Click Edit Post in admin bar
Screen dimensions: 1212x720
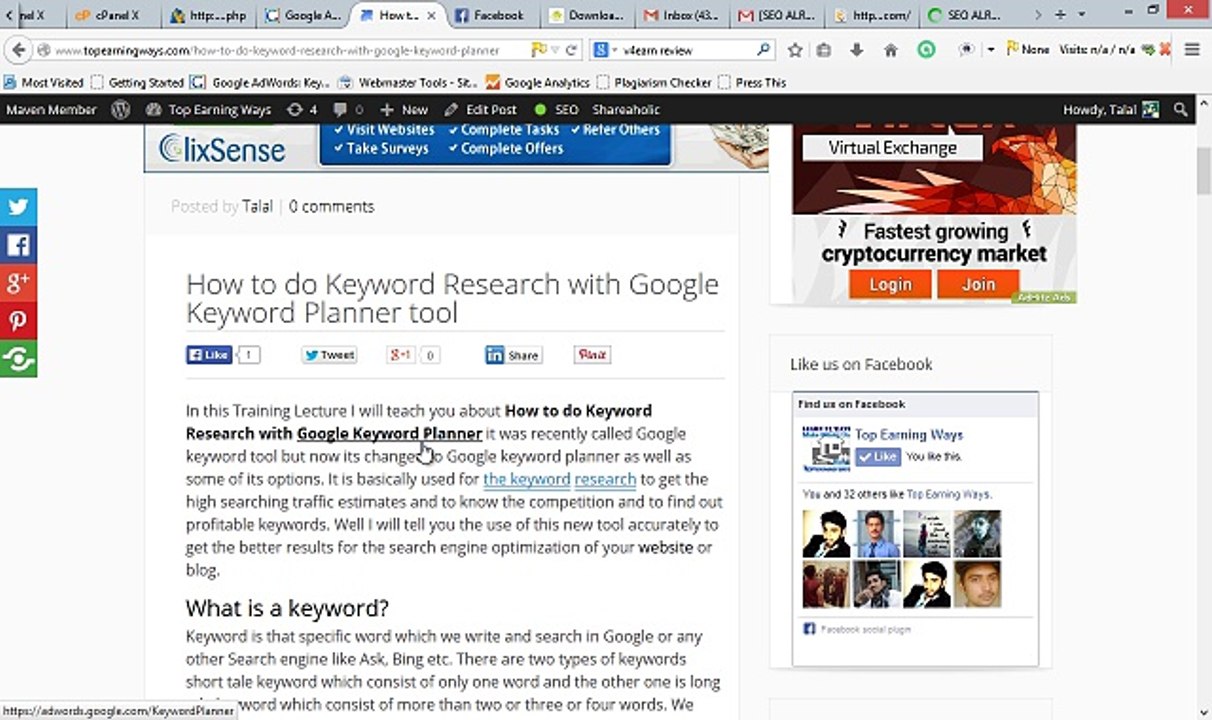tap(480, 110)
